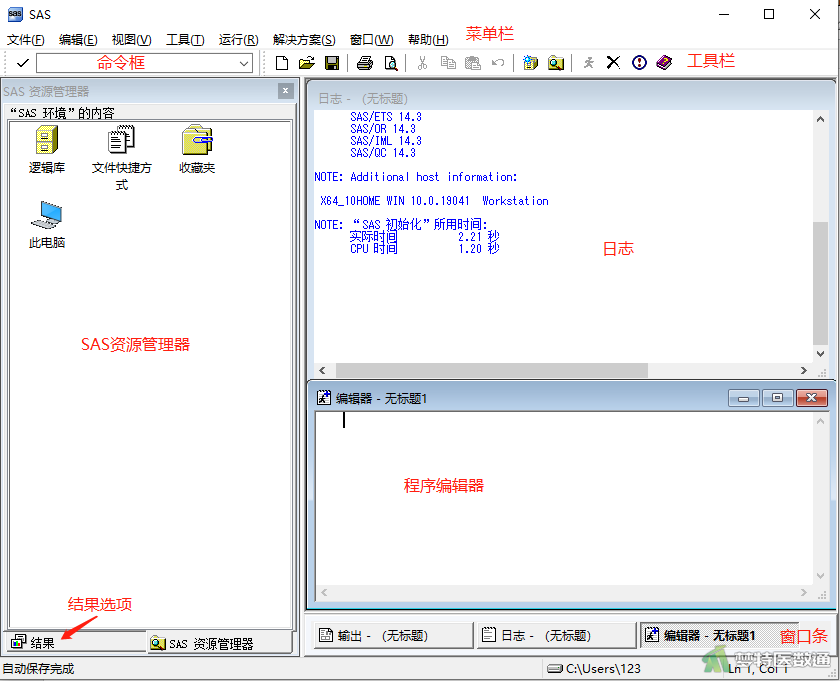Create a new document with the New icon
Viewport: 840px width, 681px height.
pos(282,63)
